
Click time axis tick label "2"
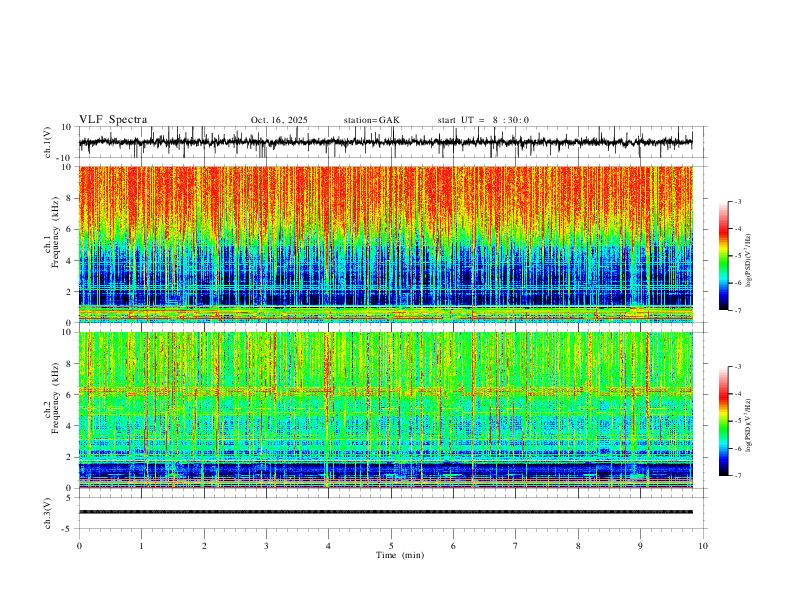(204, 546)
